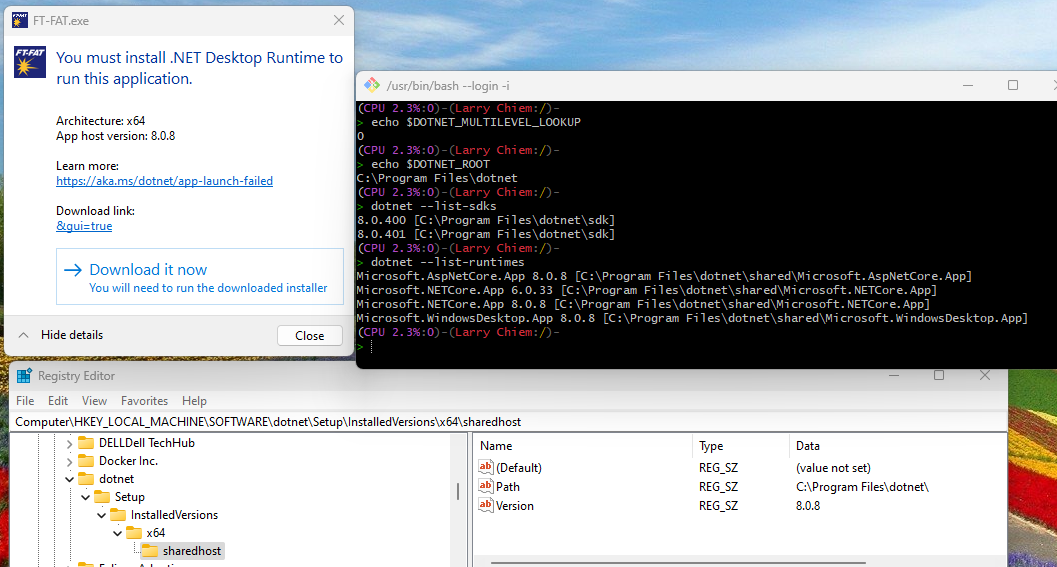Click the Setup folder icon
The width and height of the screenshot is (1057, 567).
coord(102,497)
